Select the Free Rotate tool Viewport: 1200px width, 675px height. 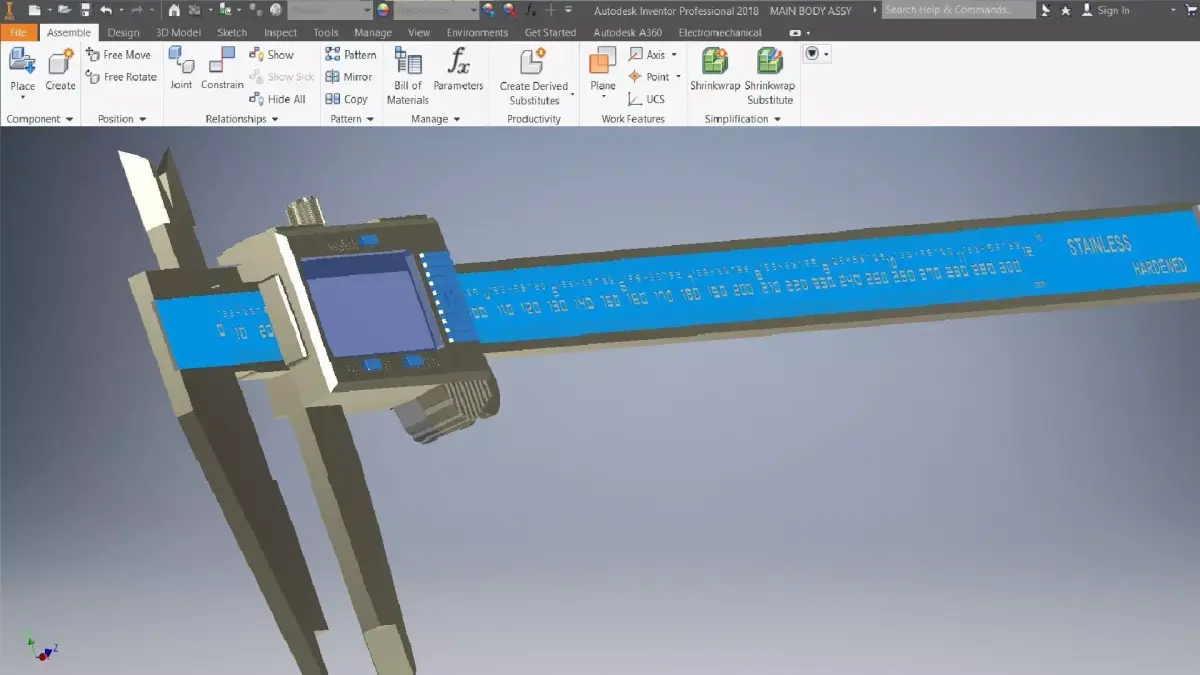click(x=121, y=77)
